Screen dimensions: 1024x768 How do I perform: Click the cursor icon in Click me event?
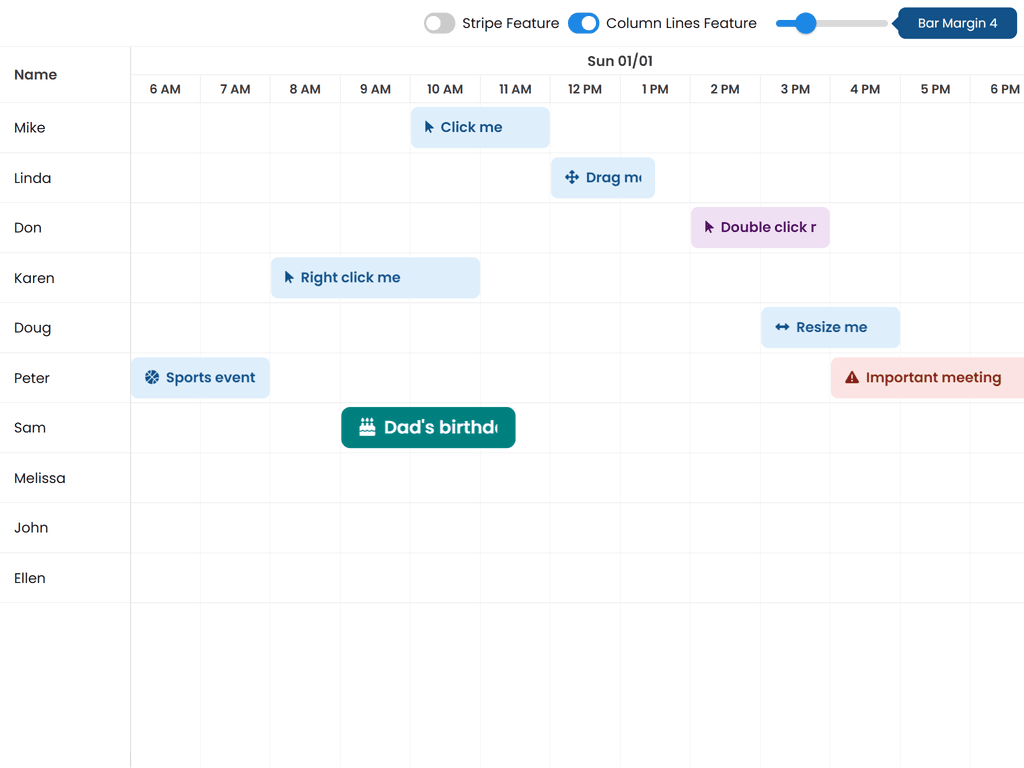(x=429, y=127)
